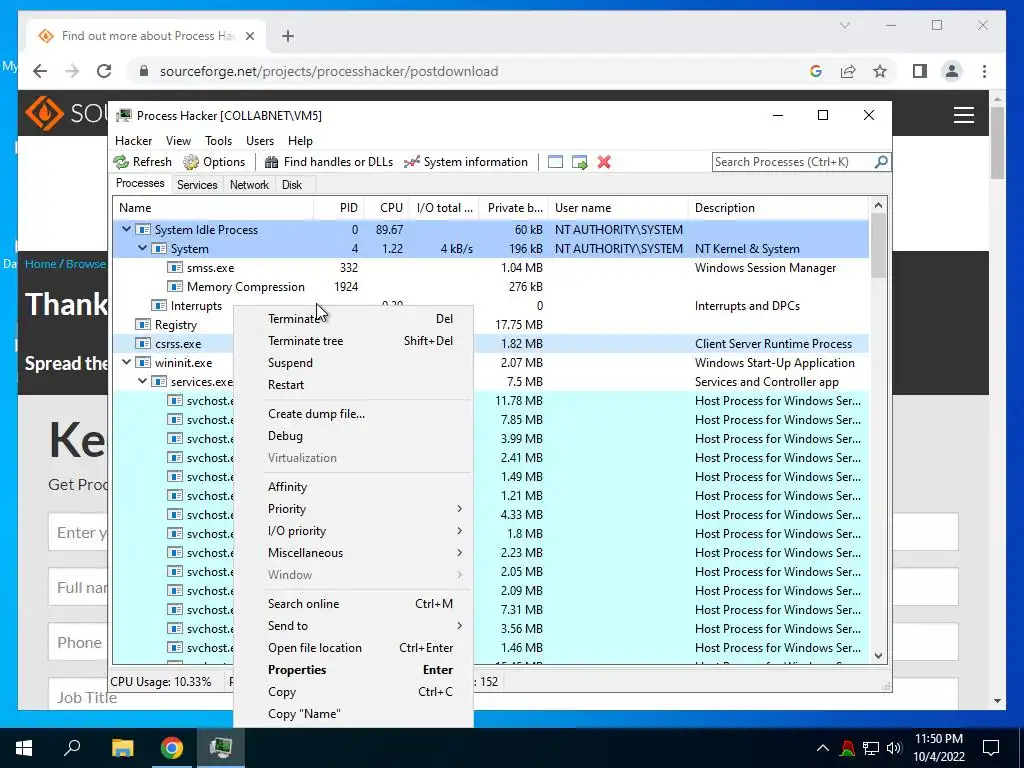Collapse the System Idle Process tree
The image size is (1024, 768).
127,229
